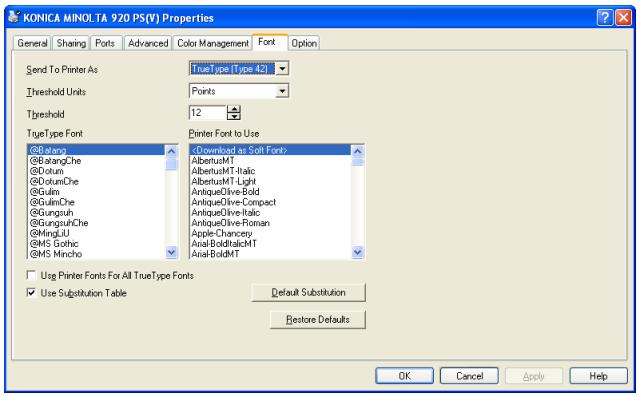637x396 pixels.
Task: Close the Properties dialog with X
Action: coord(623,17)
